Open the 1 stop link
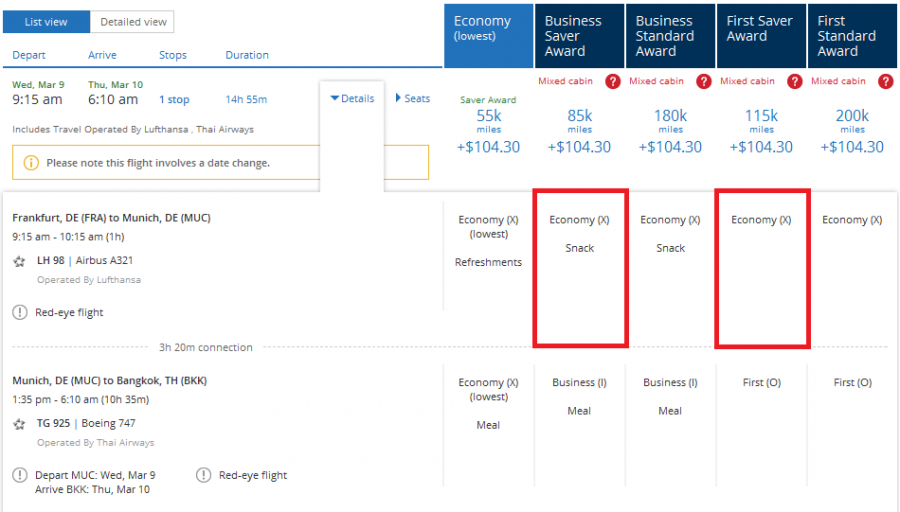Screen dimensions: 900x512 click(175, 100)
